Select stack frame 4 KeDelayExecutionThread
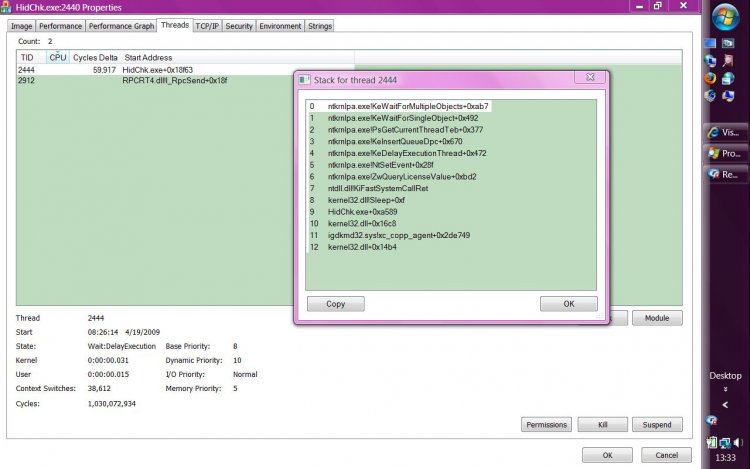Image resolution: width=750 pixels, height=469 pixels. 407,153
